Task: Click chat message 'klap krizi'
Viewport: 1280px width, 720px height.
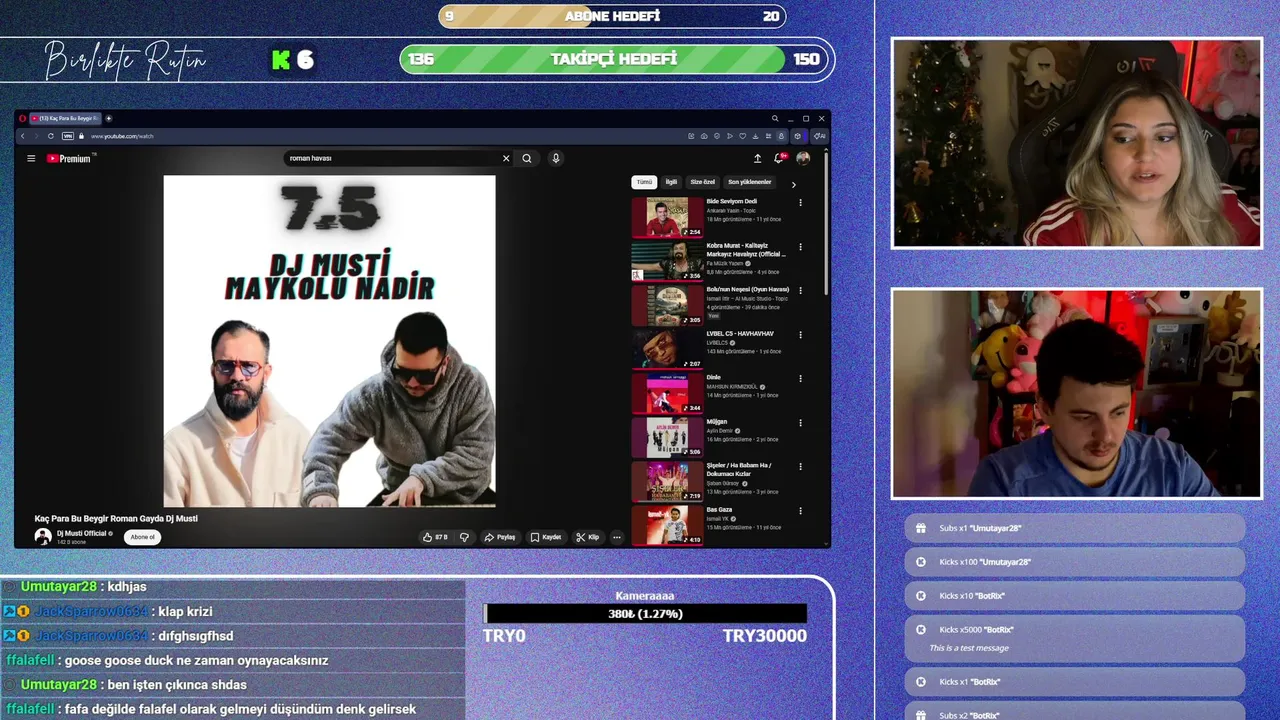Action: [x=185, y=611]
